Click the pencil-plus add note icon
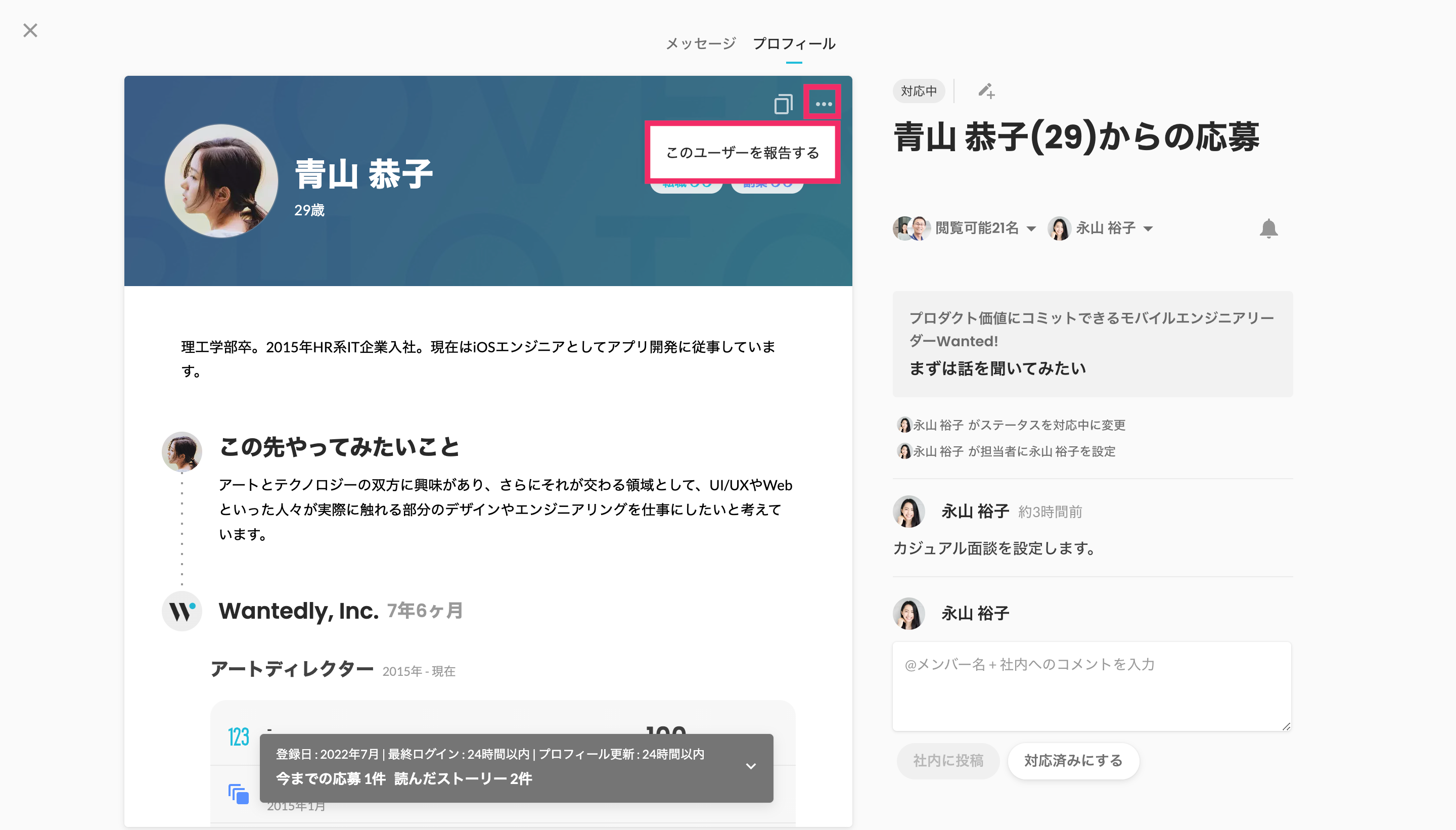The width and height of the screenshot is (1456, 830). coord(986,91)
